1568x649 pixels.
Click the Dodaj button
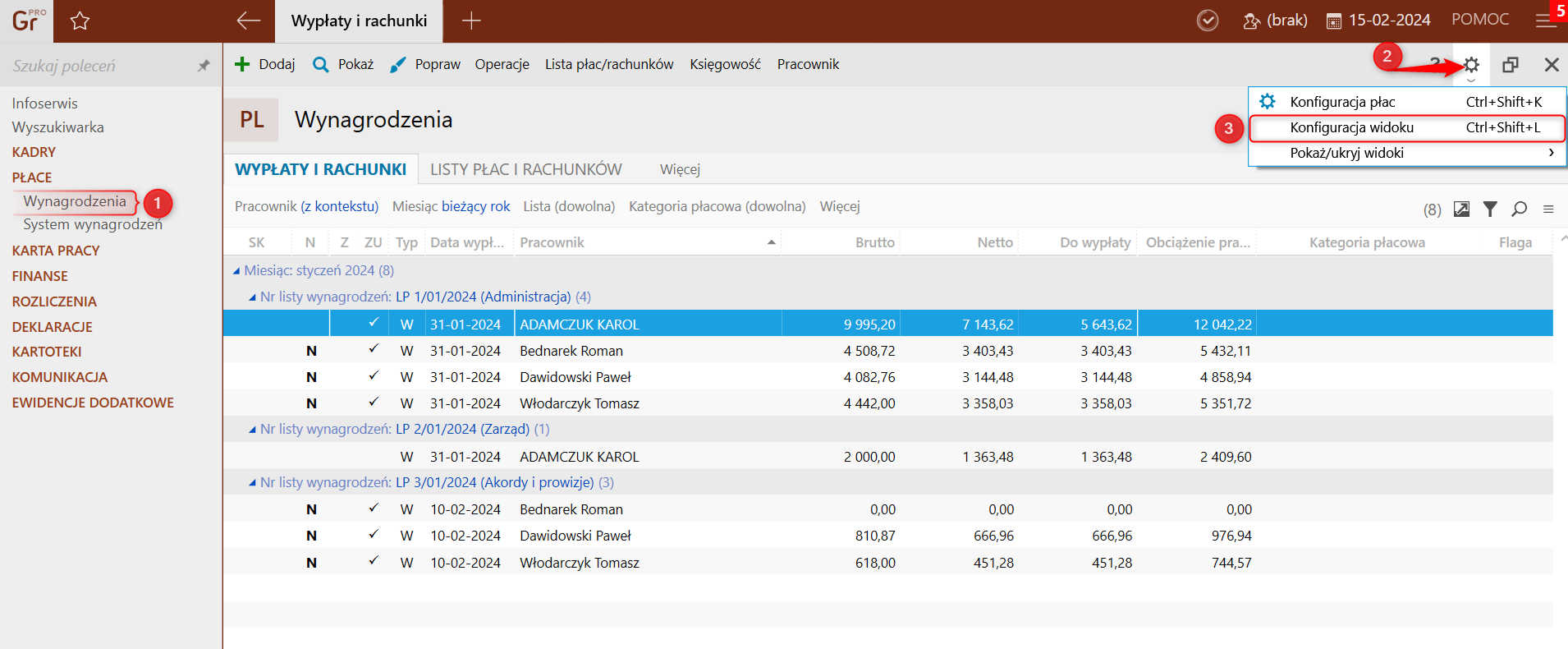pos(265,64)
